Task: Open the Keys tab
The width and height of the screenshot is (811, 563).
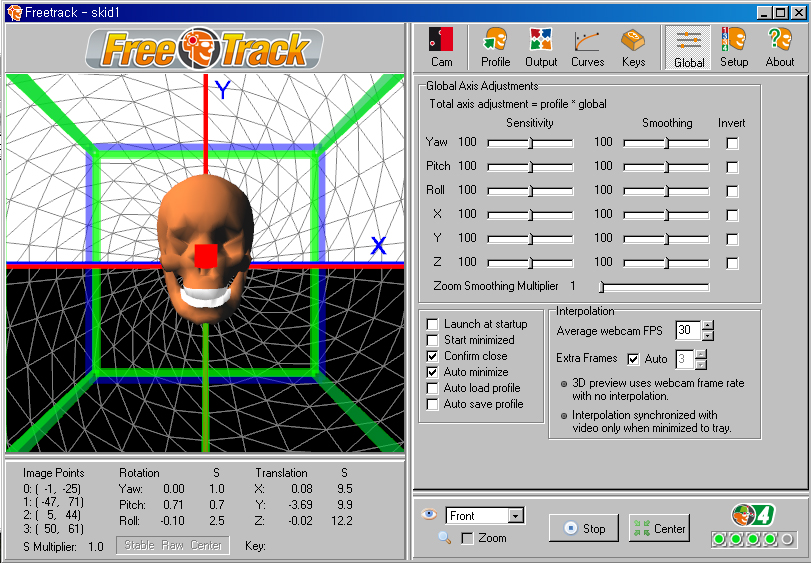Action: 633,47
